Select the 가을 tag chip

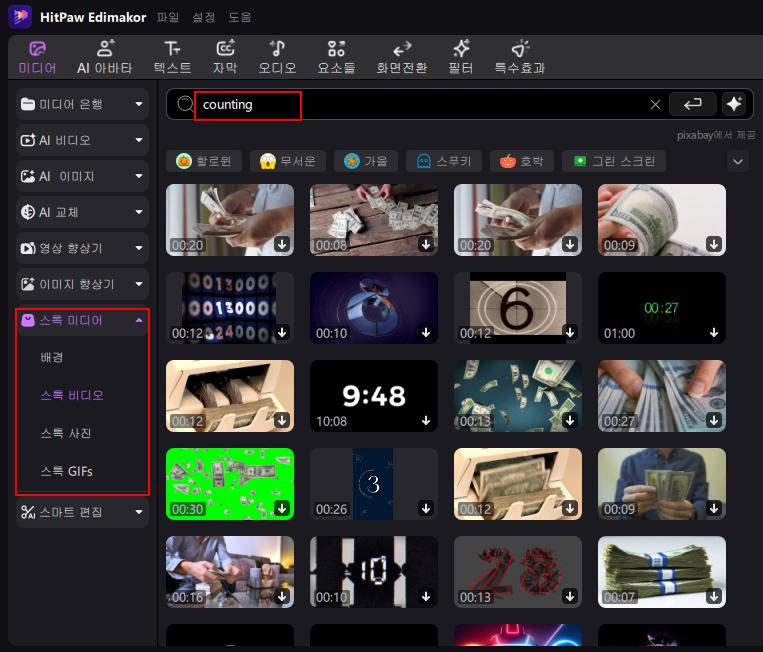point(366,161)
